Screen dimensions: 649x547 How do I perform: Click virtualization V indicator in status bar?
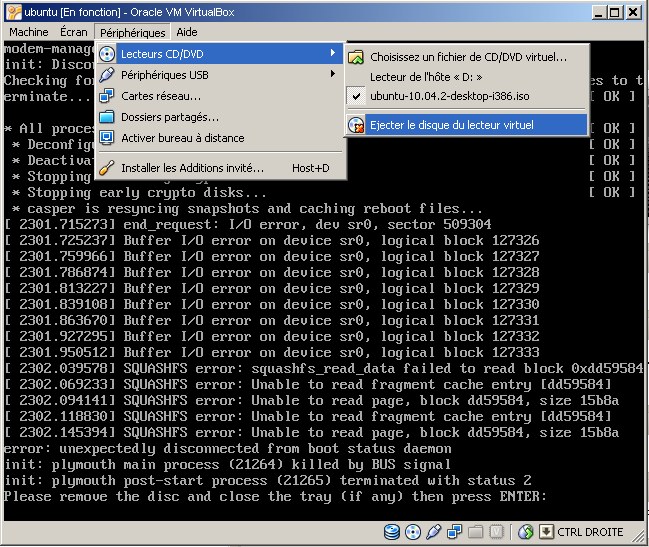click(496, 532)
